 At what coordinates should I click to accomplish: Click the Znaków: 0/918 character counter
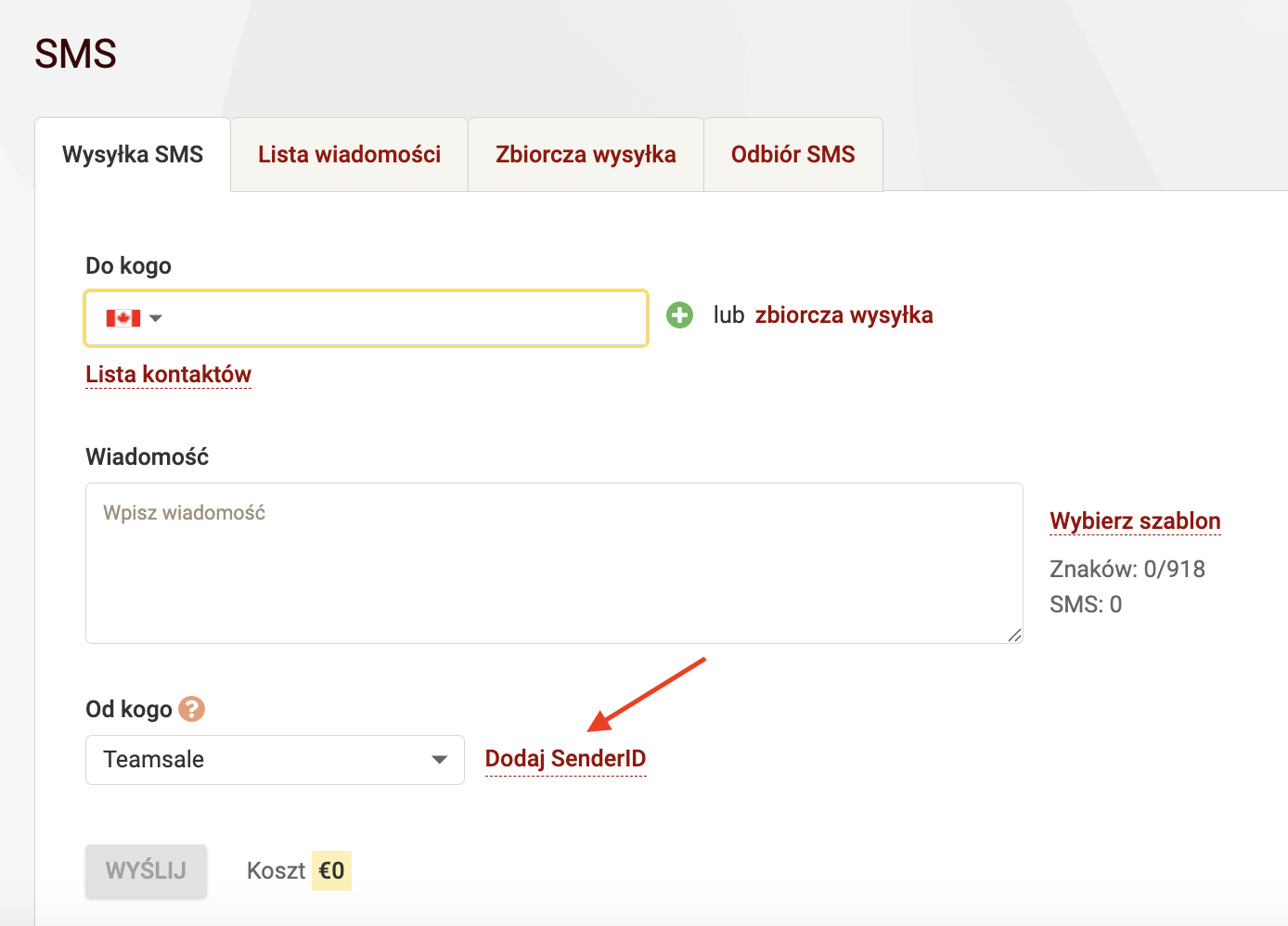click(x=1127, y=569)
